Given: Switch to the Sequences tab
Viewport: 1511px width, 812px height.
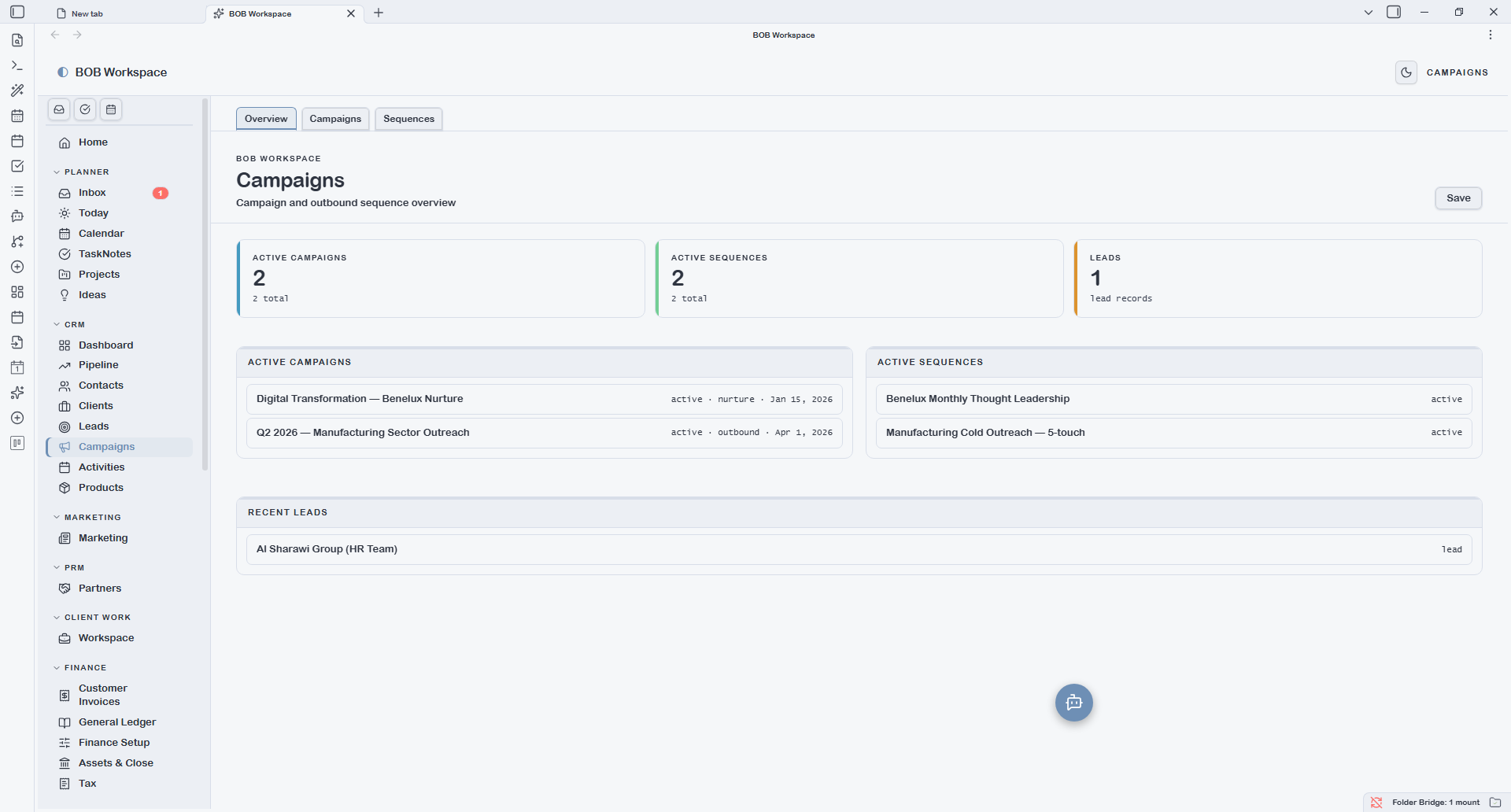Looking at the screenshot, I should coord(408,119).
